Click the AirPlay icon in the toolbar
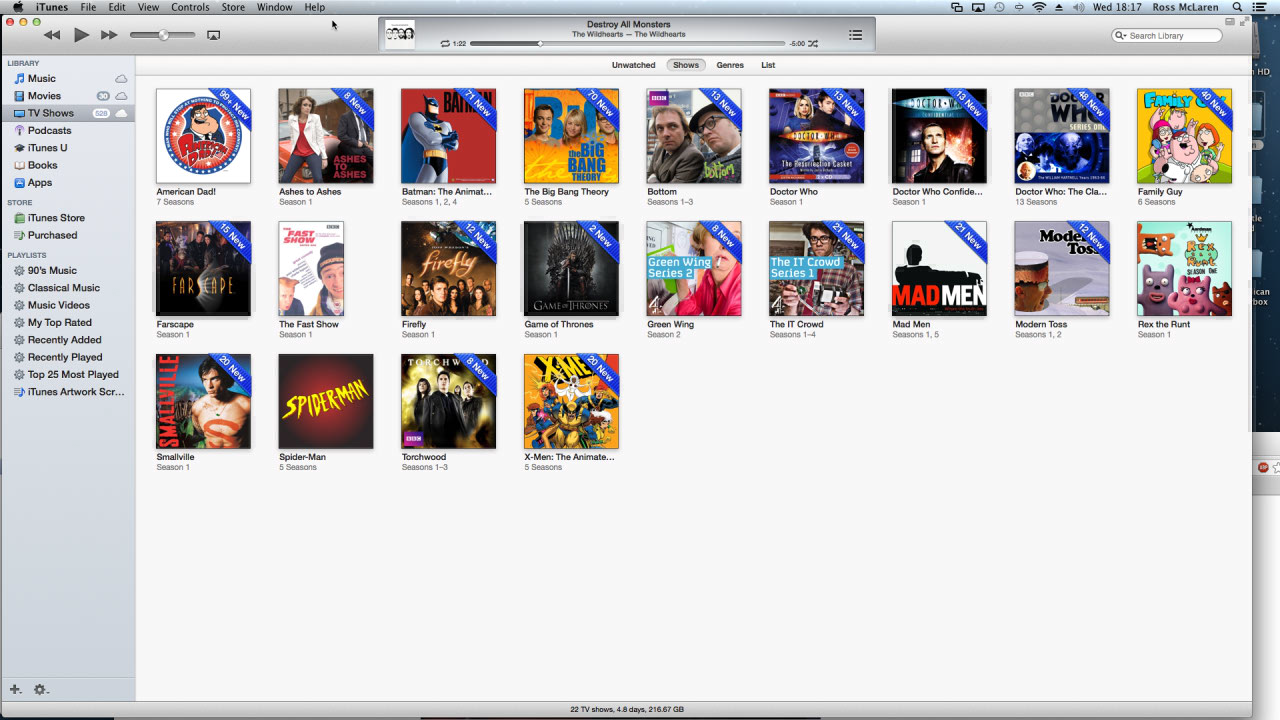Image resolution: width=1280 pixels, height=720 pixels. pos(213,34)
